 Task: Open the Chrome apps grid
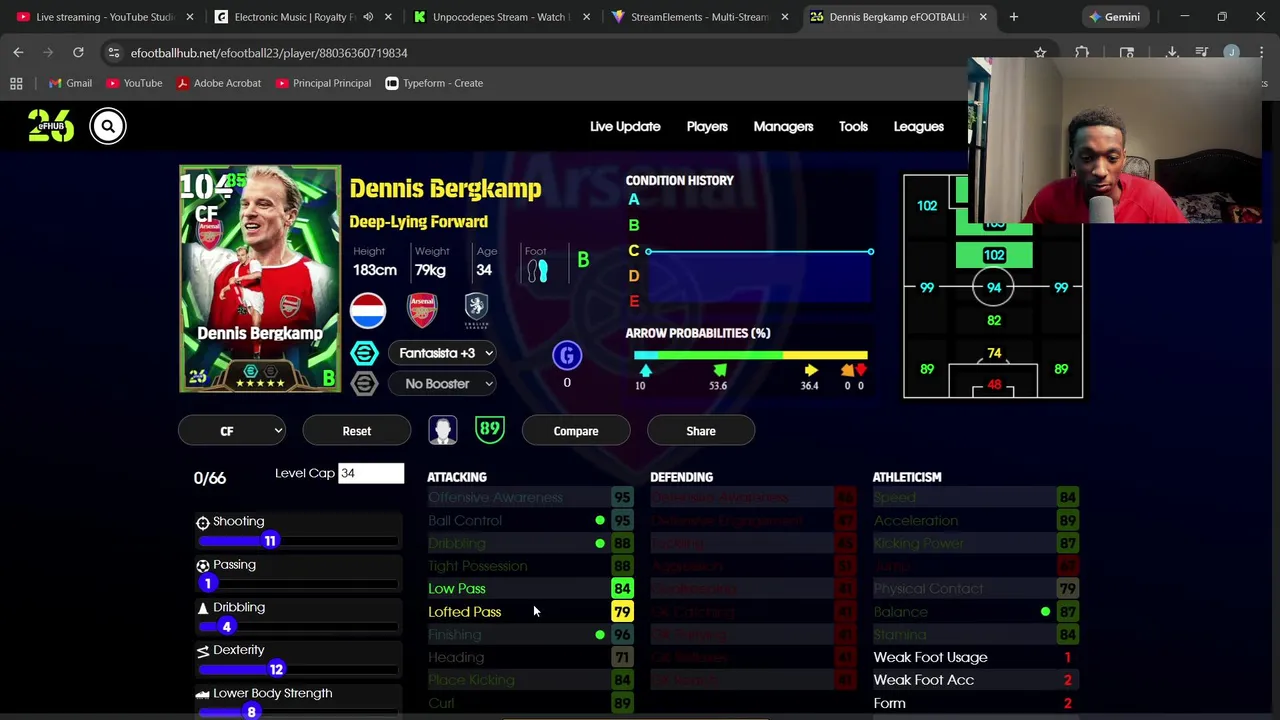(16, 83)
